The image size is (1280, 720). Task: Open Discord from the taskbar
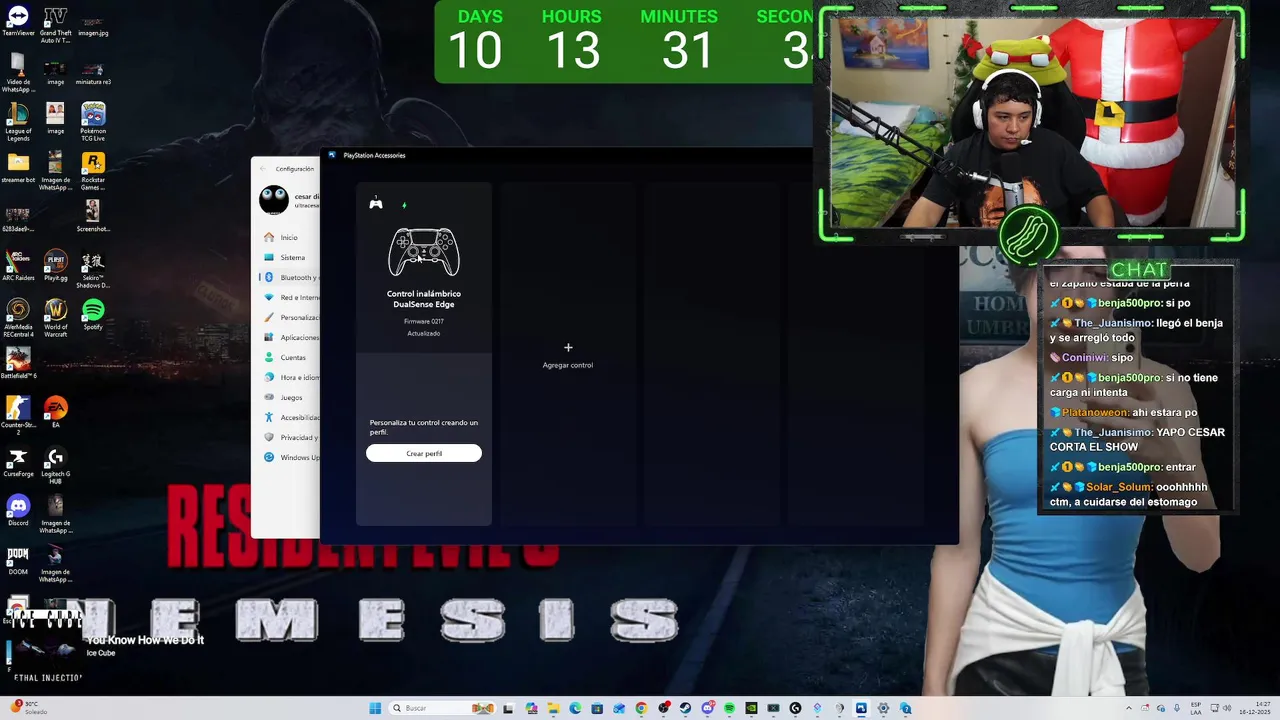[x=708, y=708]
